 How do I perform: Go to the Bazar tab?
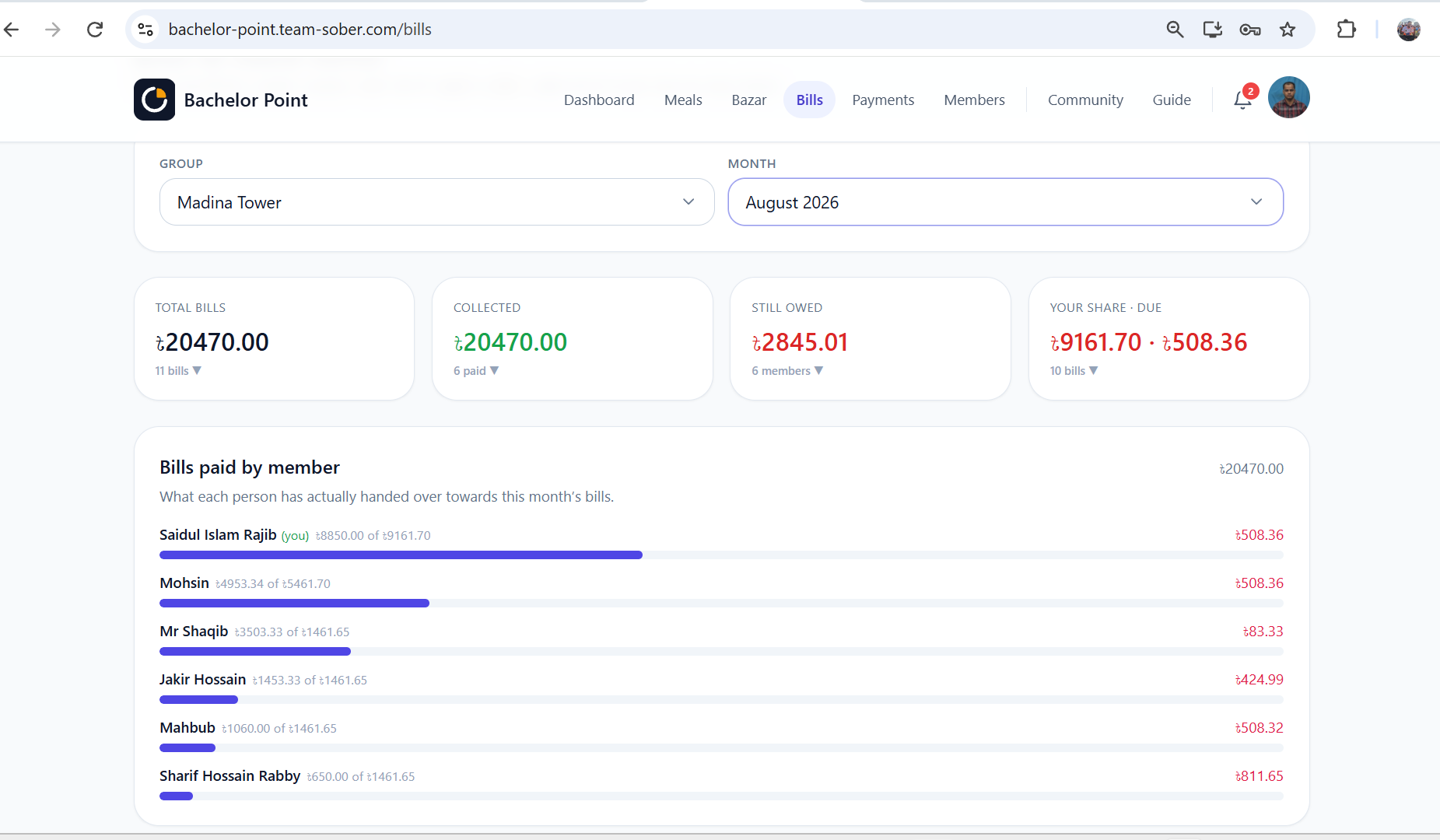(748, 100)
